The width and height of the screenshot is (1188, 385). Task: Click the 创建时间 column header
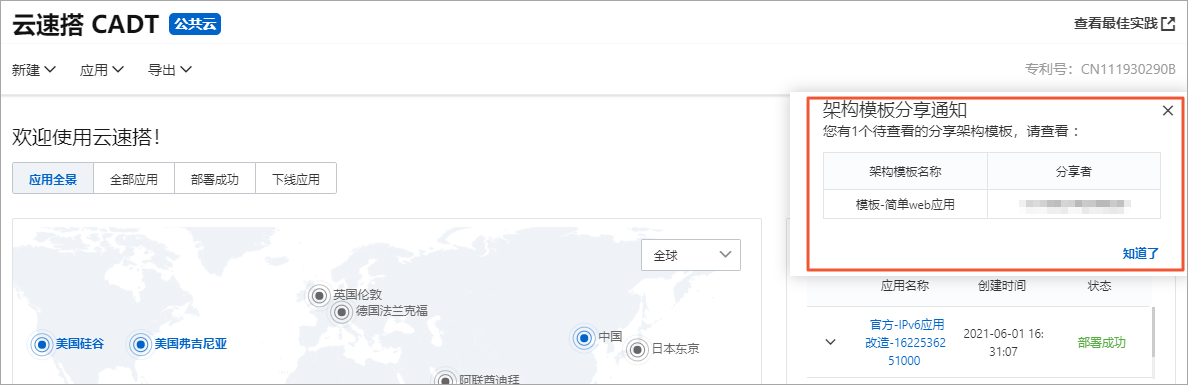coord(1002,286)
